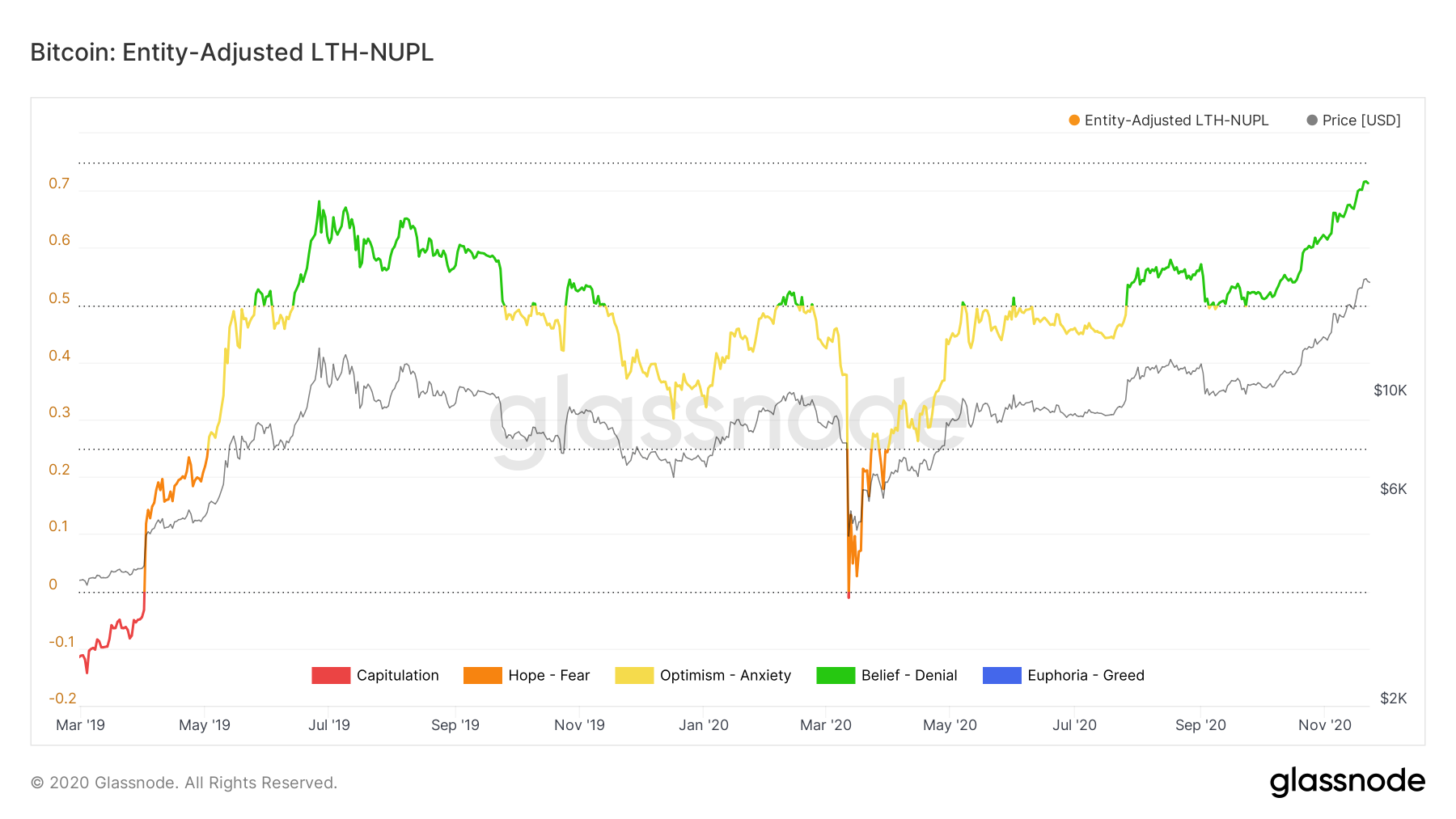Click the gray Price [USD] legend dot
The height and width of the screenshot is (819, 1456).
click(x=1312, y=120)
